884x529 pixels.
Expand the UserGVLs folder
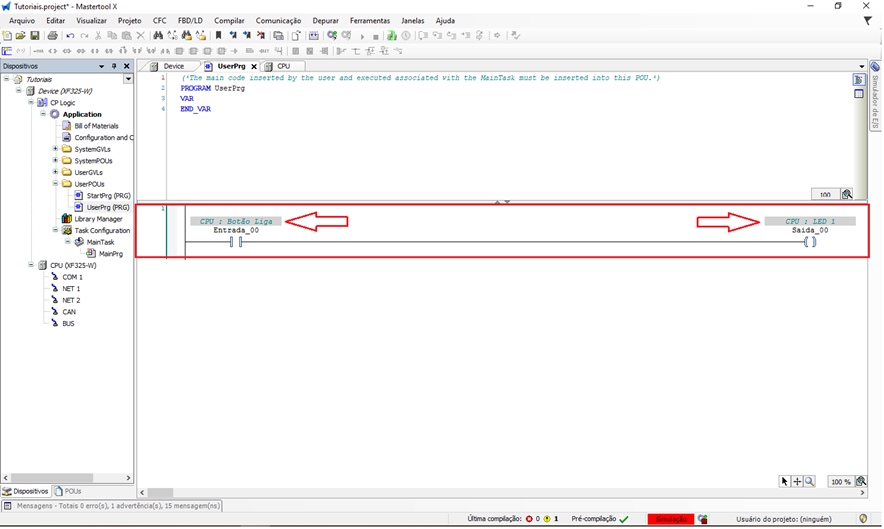(x=55, y=172)
